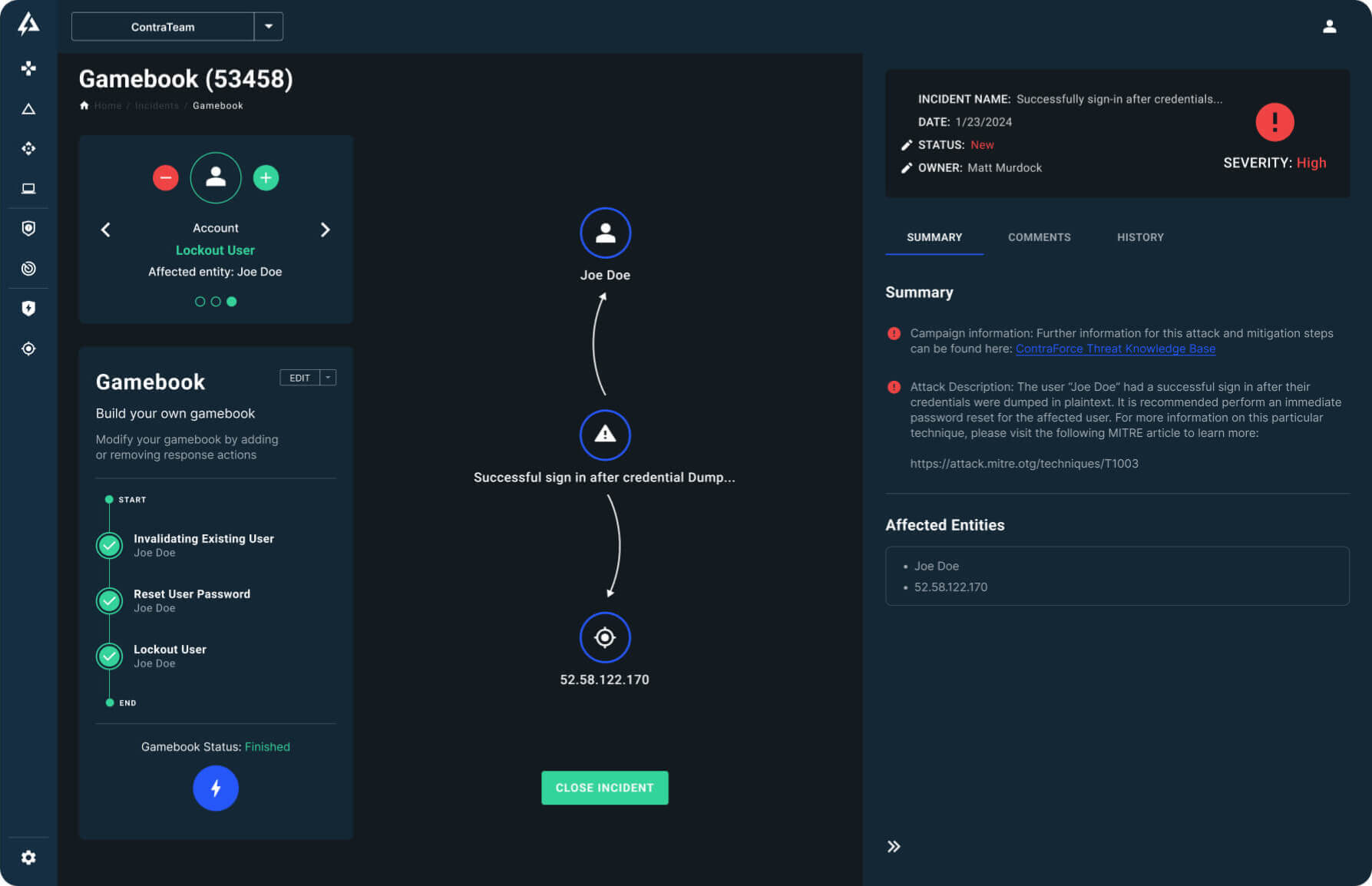The width and height of the screenshot is (1372, 886).
Task: Open ContraForce Threat Knowledge Base link
Action: point(1115,349)
